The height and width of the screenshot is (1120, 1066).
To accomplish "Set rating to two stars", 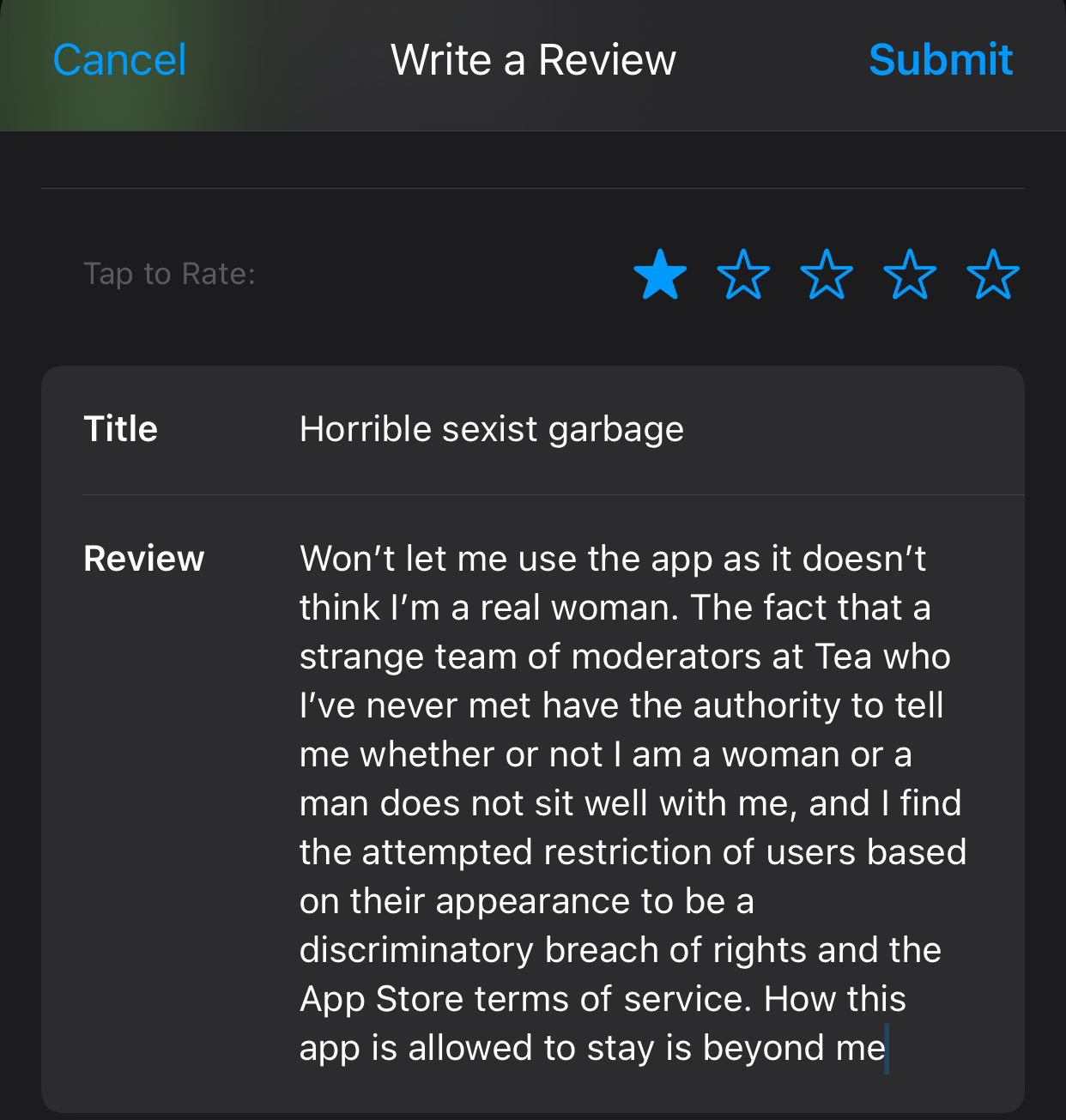I will click(x=743, y=275).
